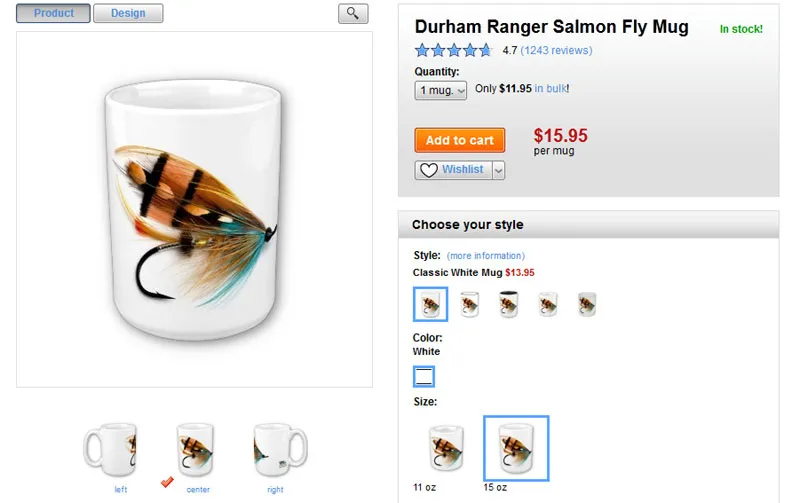Switch to the Product tab
This screenshot has height=503, width=800.
[x=54, y=14]
